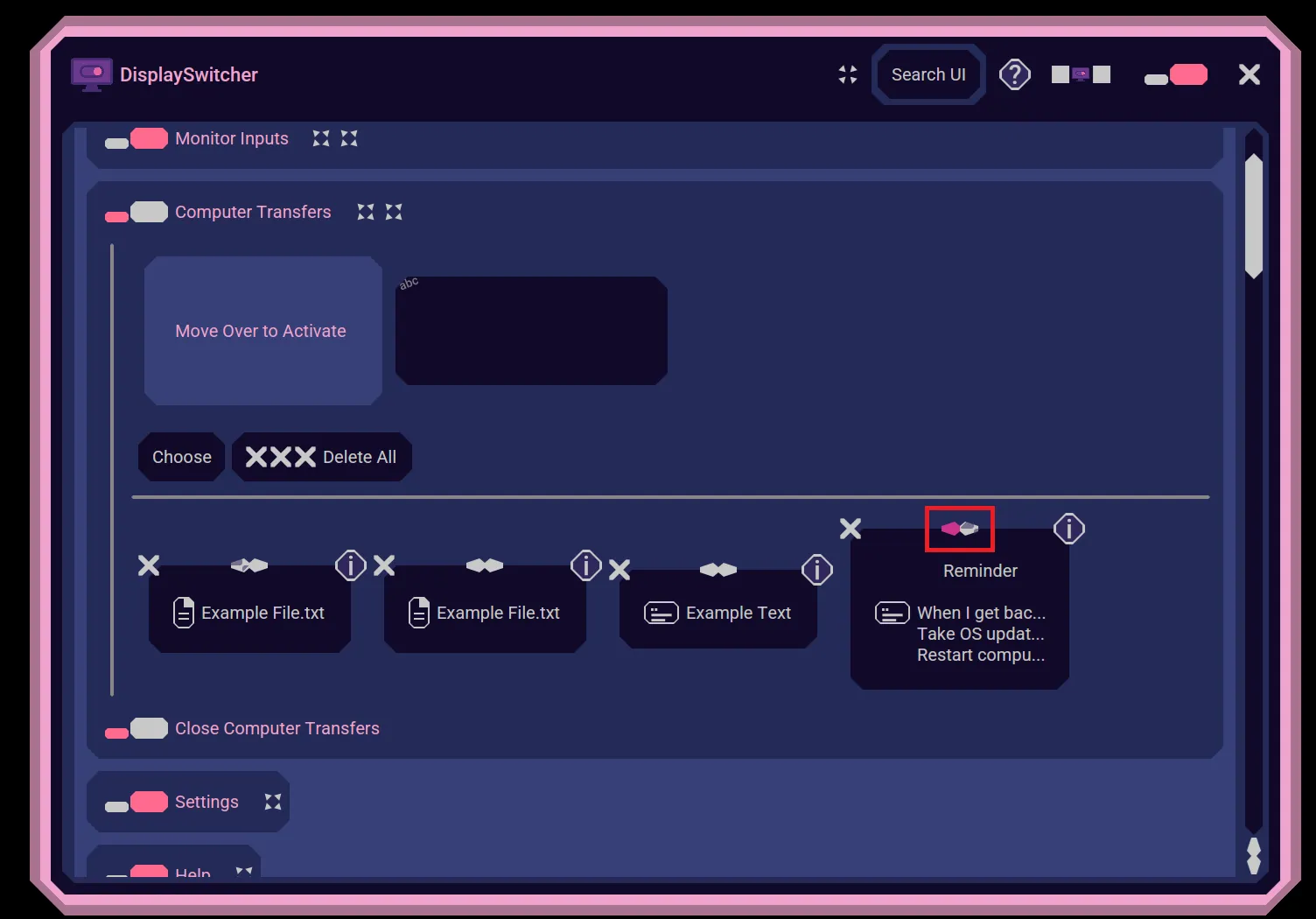
Task: Open info icon of the Reminder card
Action: pyautogui.click(x=1069, y=529)
